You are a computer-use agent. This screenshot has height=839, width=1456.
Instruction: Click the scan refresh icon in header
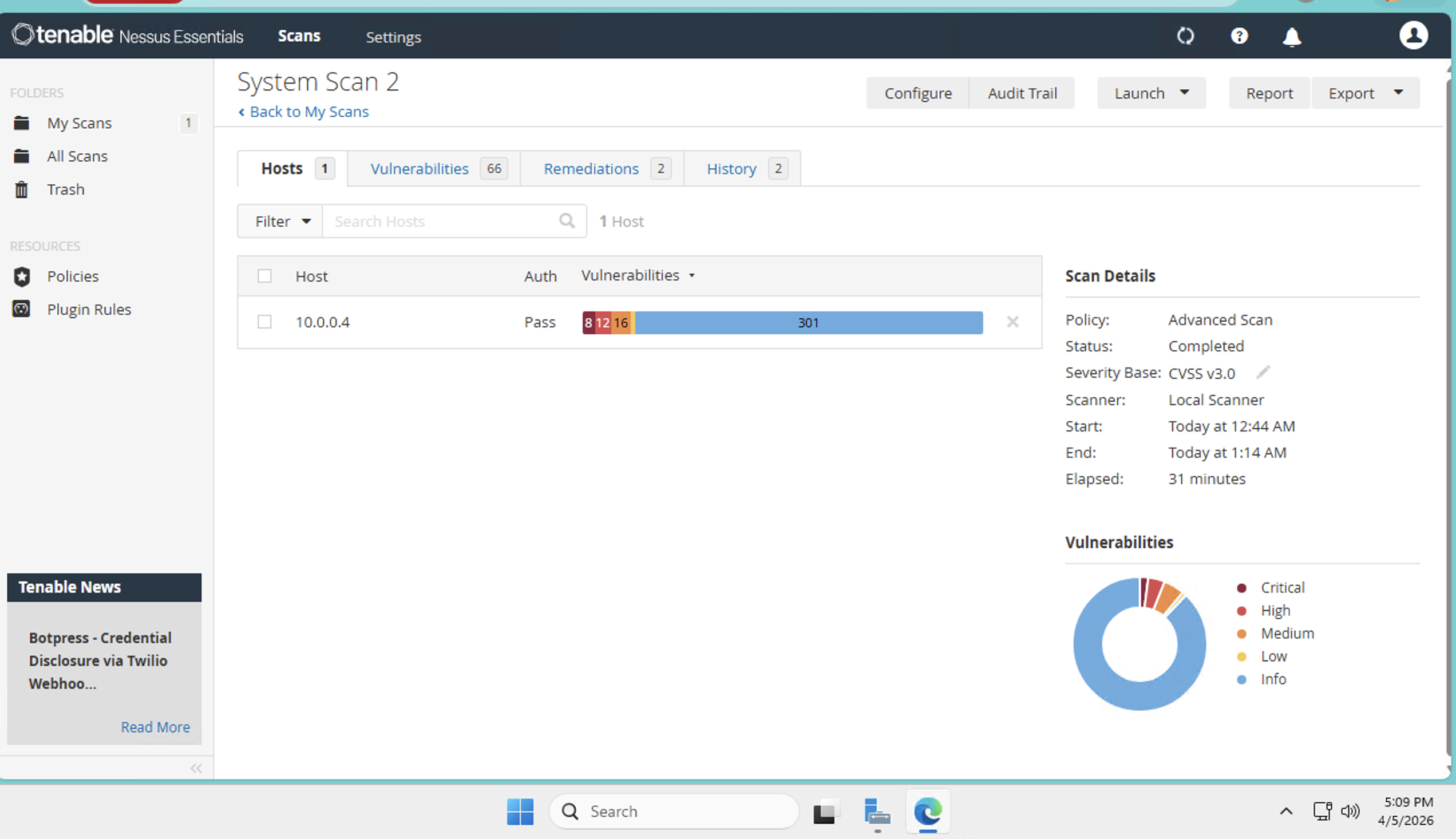click(x=1185, y=36)
